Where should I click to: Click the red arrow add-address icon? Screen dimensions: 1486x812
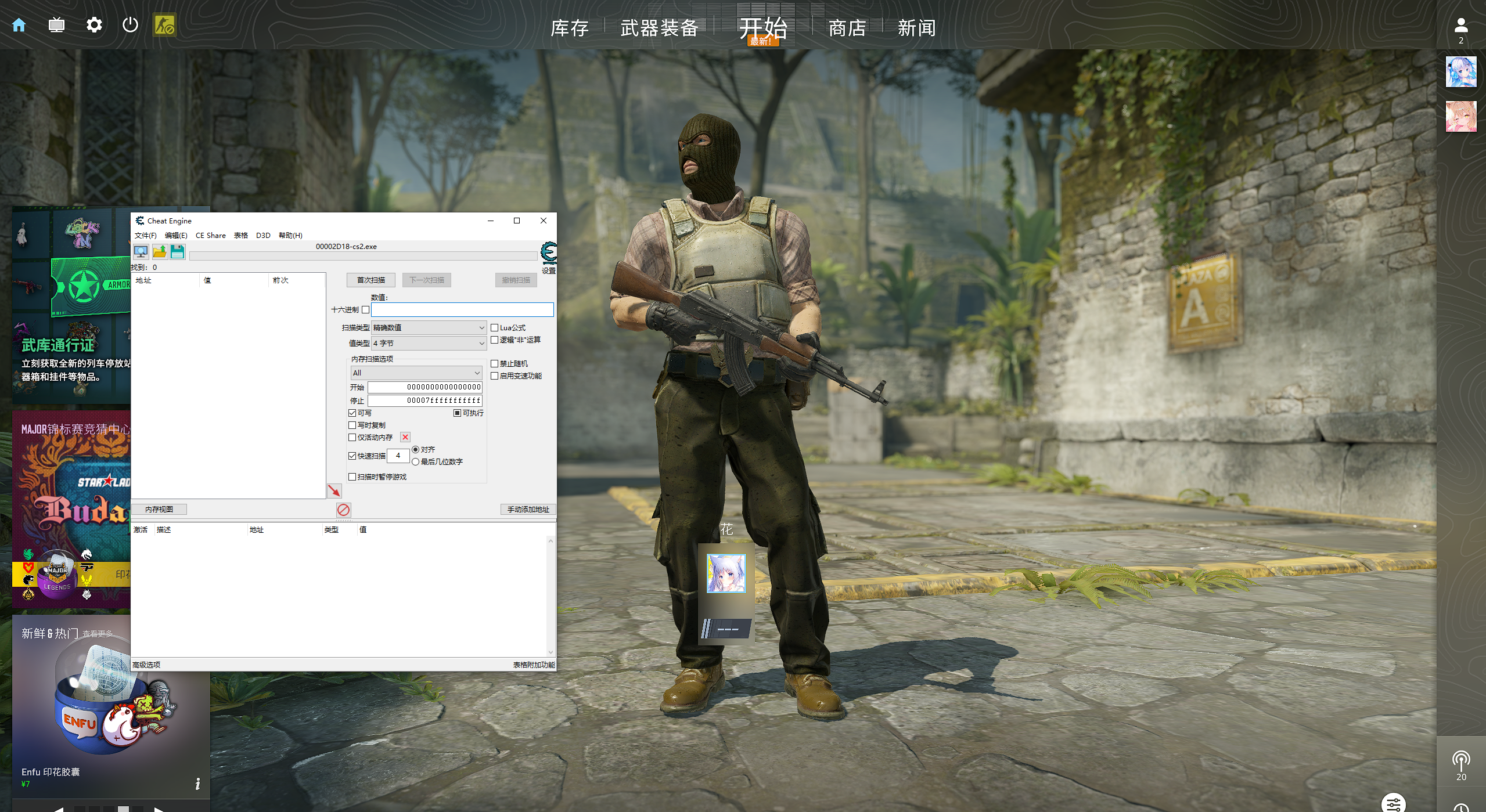tap(334, 491)
